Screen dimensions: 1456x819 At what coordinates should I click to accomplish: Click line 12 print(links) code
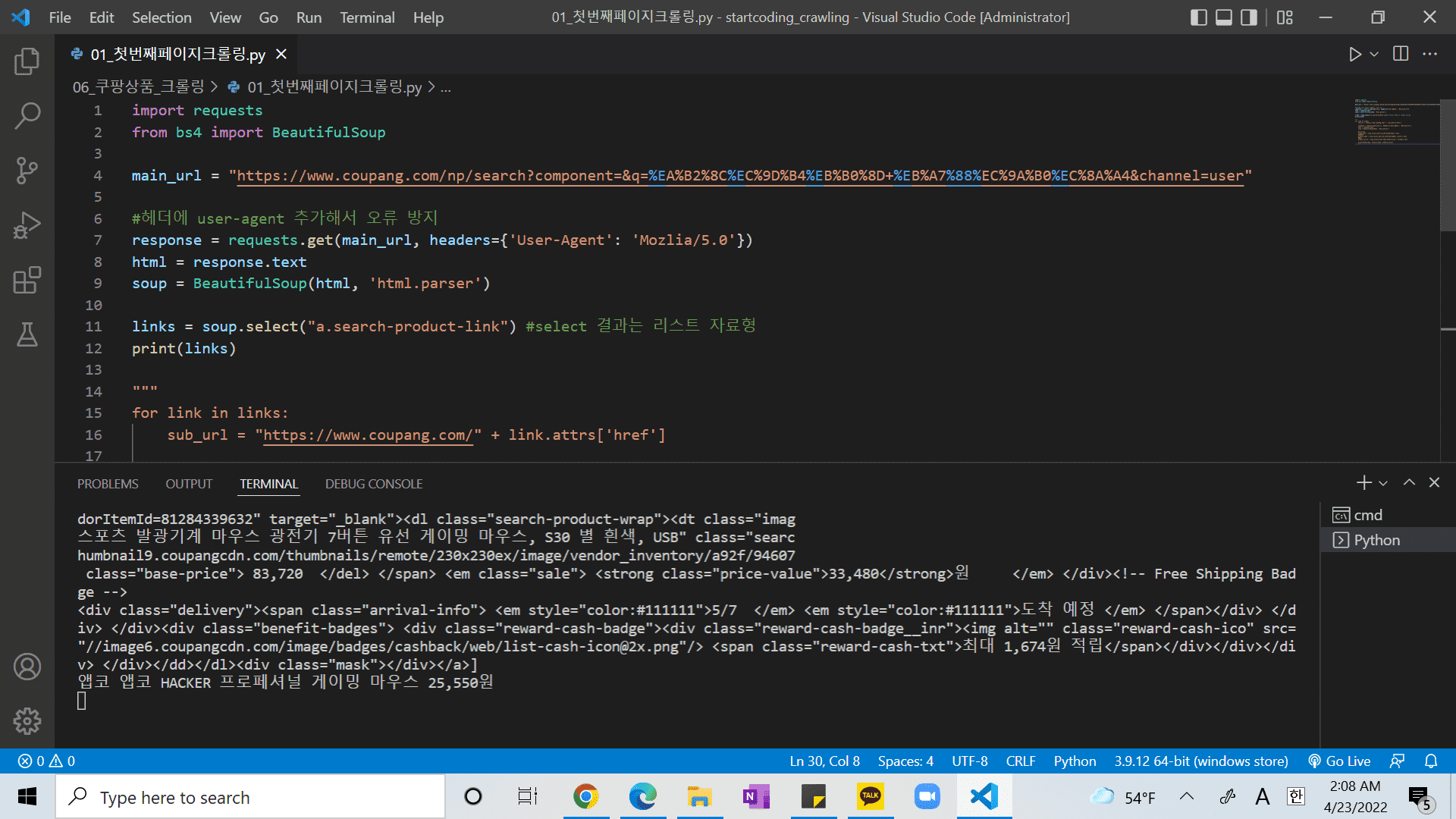point(184,349)
